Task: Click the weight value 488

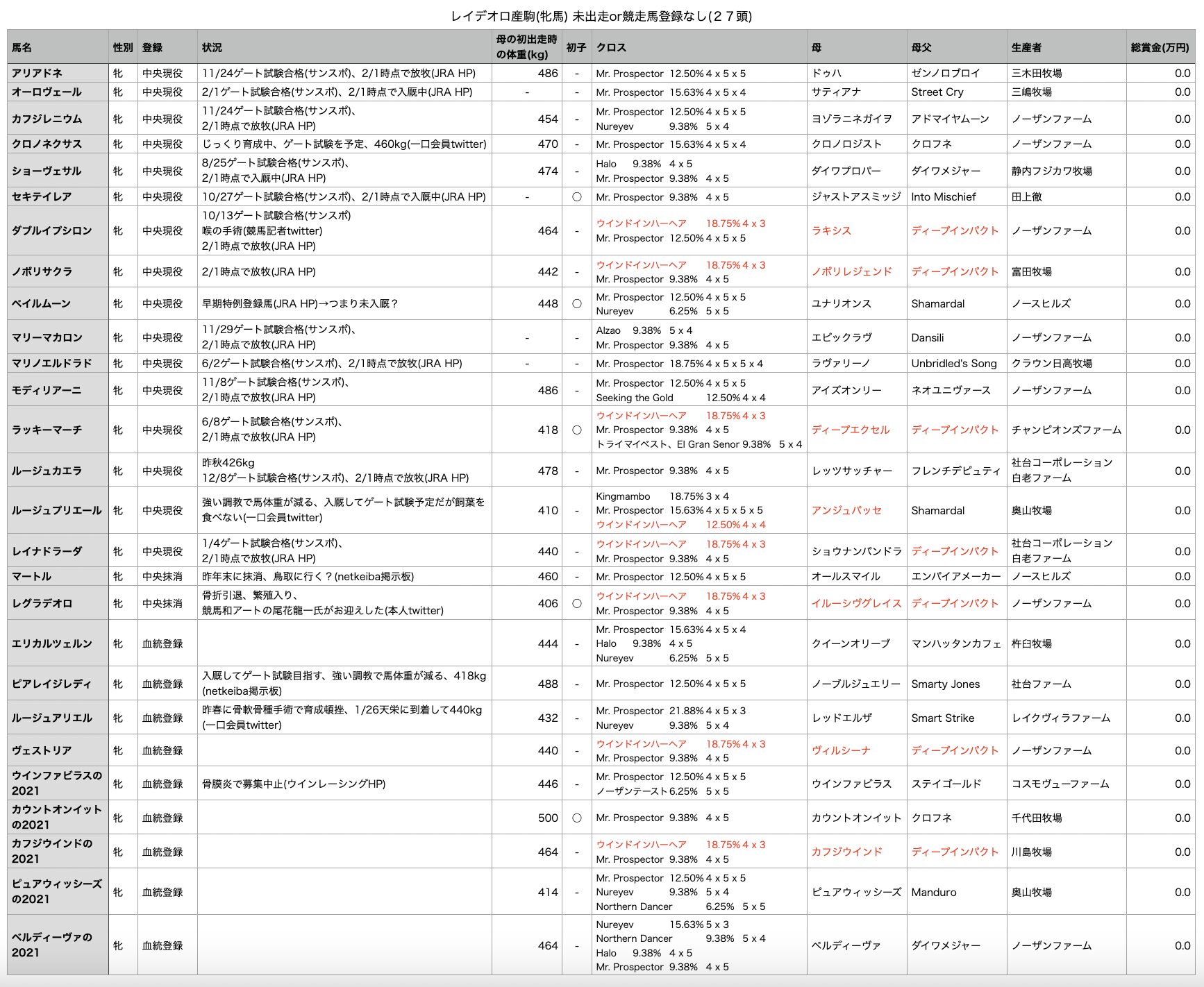Action: 548,684
